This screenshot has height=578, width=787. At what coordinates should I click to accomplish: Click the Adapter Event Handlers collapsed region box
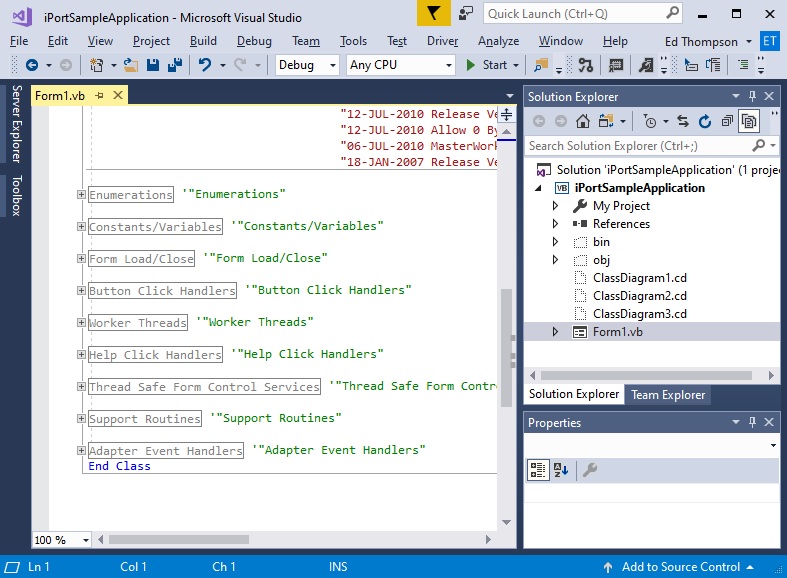point(166,451)
